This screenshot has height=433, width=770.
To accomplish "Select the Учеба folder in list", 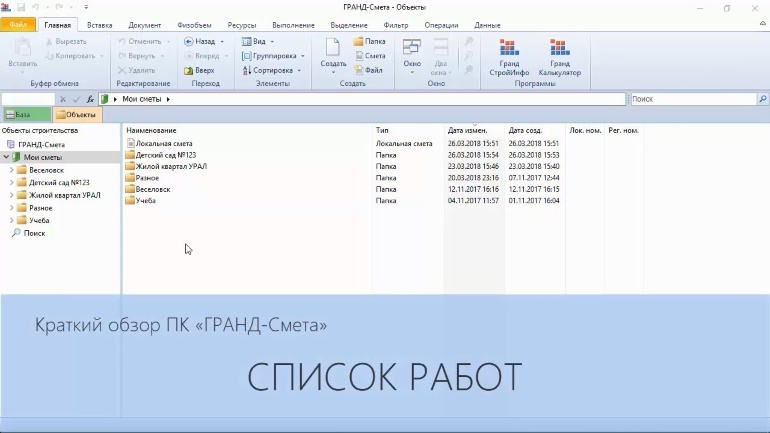I will [140, 201].
